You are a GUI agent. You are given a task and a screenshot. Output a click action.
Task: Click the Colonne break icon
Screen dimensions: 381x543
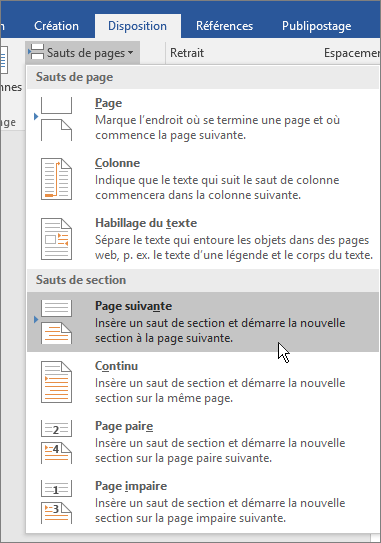tap(56, 179)
